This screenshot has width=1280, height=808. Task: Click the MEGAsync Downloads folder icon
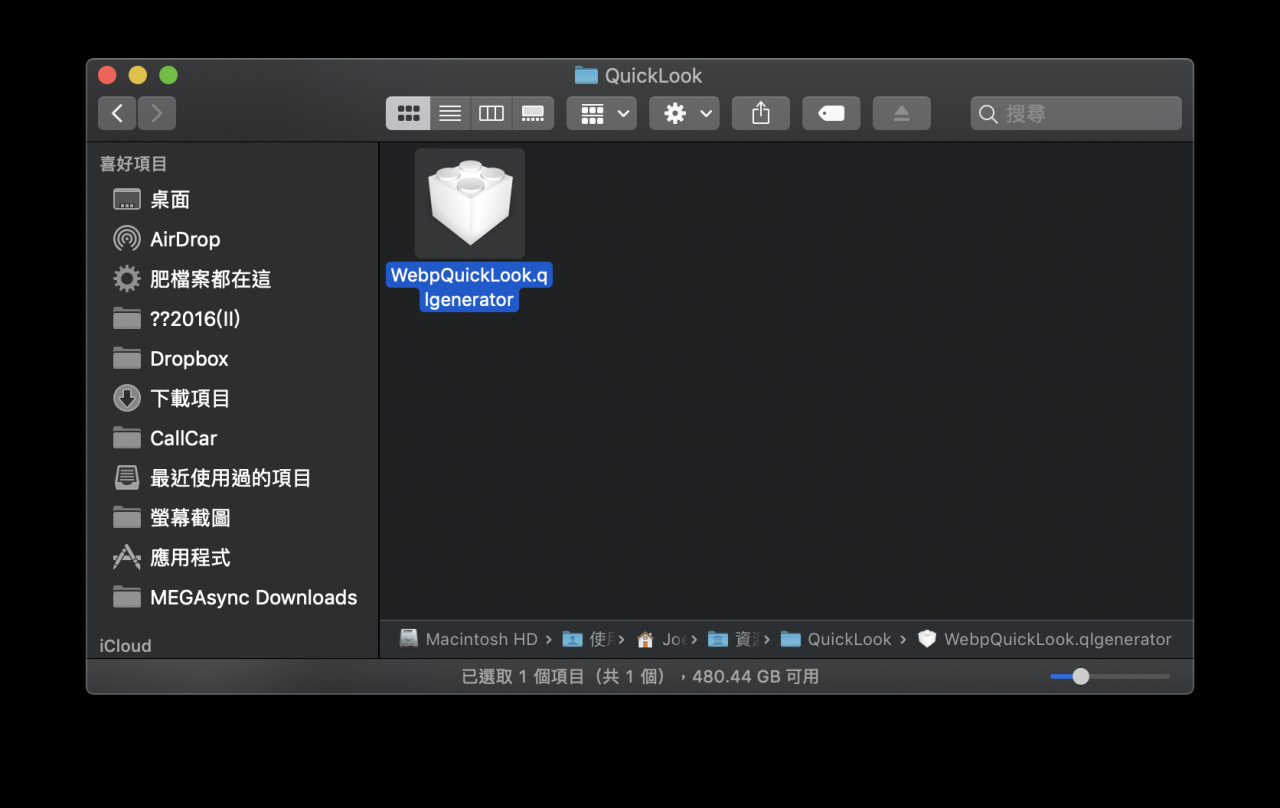tap(127, 597)
